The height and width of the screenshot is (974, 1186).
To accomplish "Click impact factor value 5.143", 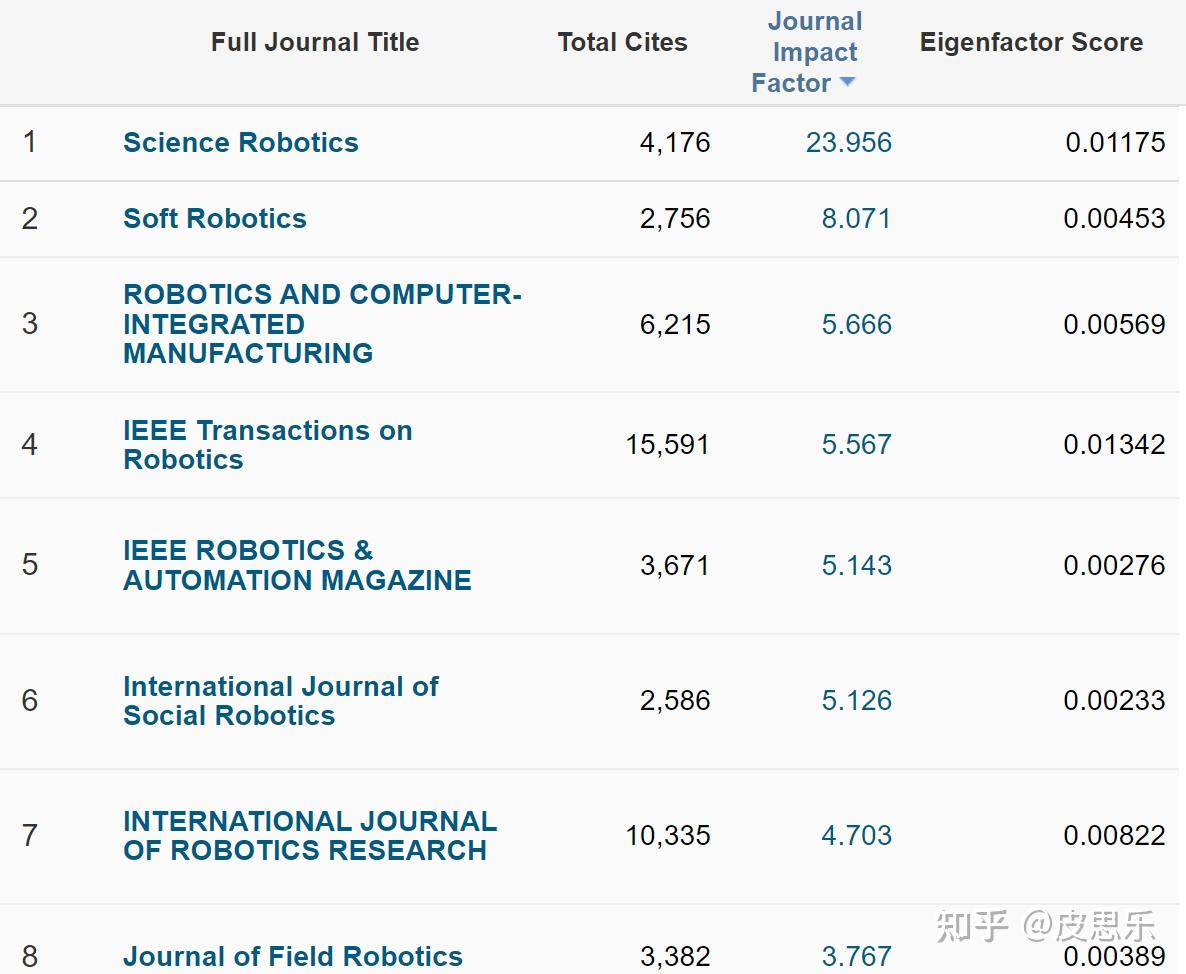I will coord(856,565).
